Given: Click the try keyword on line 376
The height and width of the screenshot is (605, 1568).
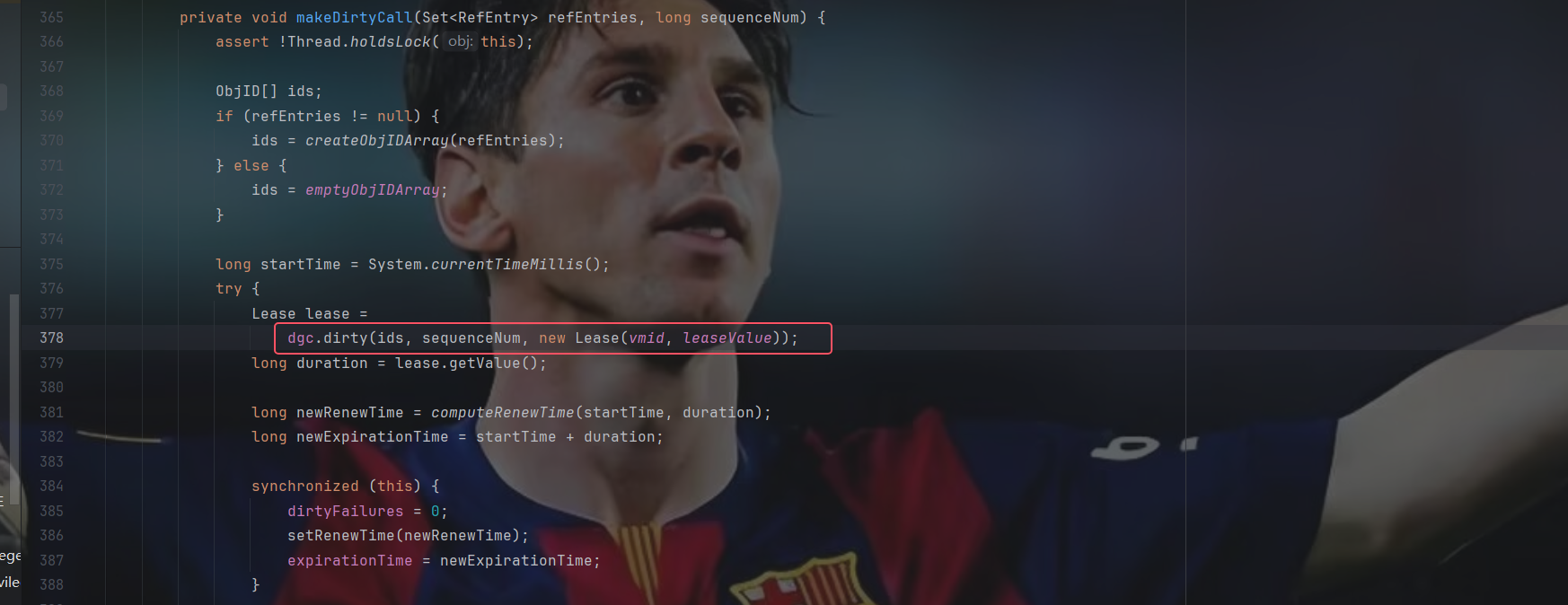Looking at the screenshot, I should pyautogui.click(x=229, y=289).
